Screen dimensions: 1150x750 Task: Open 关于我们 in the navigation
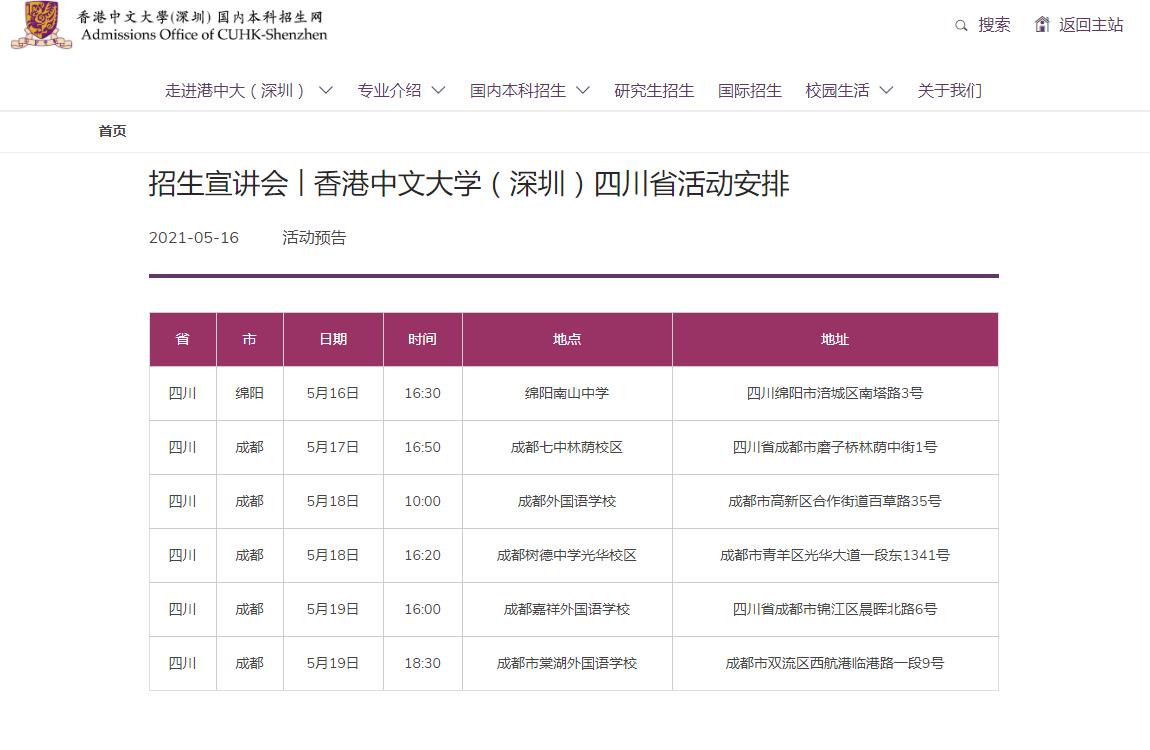949,90
